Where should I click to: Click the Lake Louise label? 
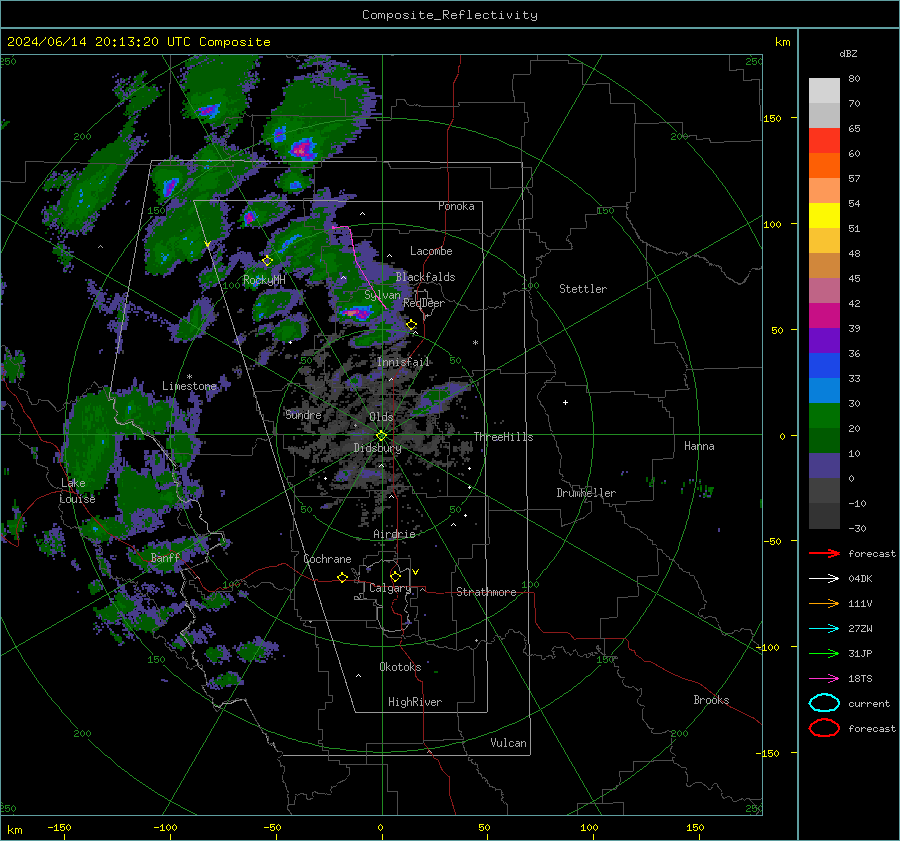coord(77,491)
